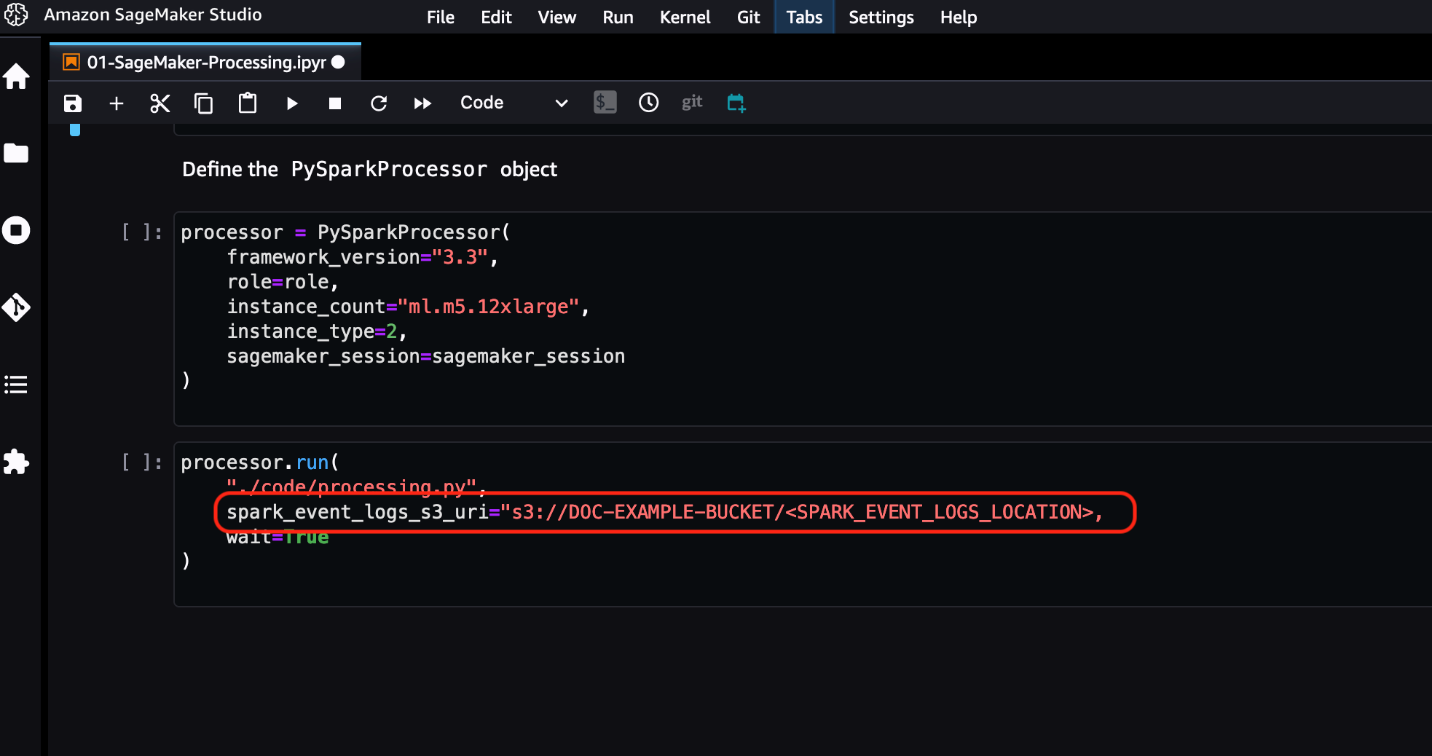This screenshot has width=1432, height=756.
Task: Click the PySparkProcessor cell execution prompt
Action: point(141,233)
